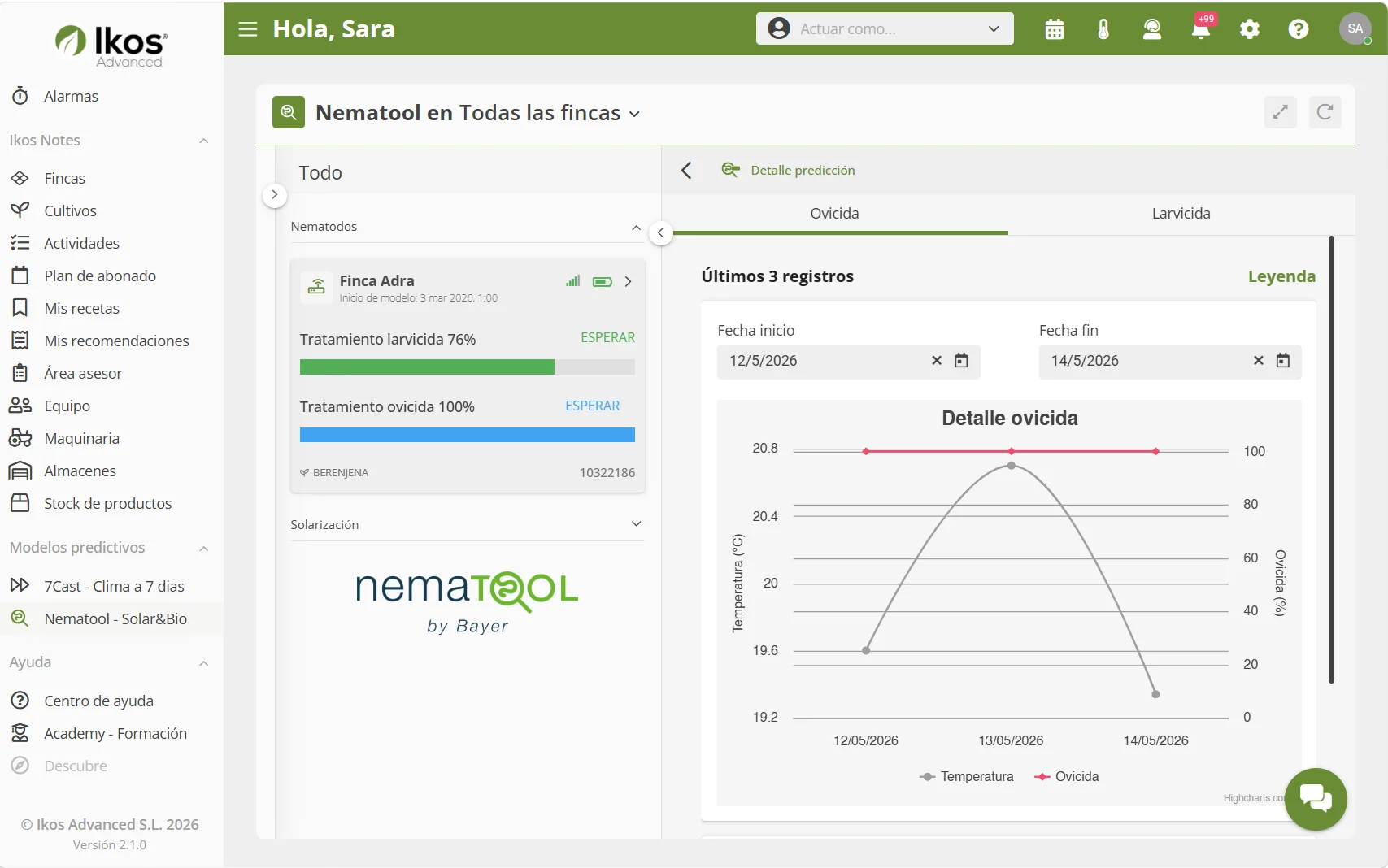The height and width of the screenshot is (868, 1388).
Task: Switch to the Larvicida tab
Action: 1181,214
